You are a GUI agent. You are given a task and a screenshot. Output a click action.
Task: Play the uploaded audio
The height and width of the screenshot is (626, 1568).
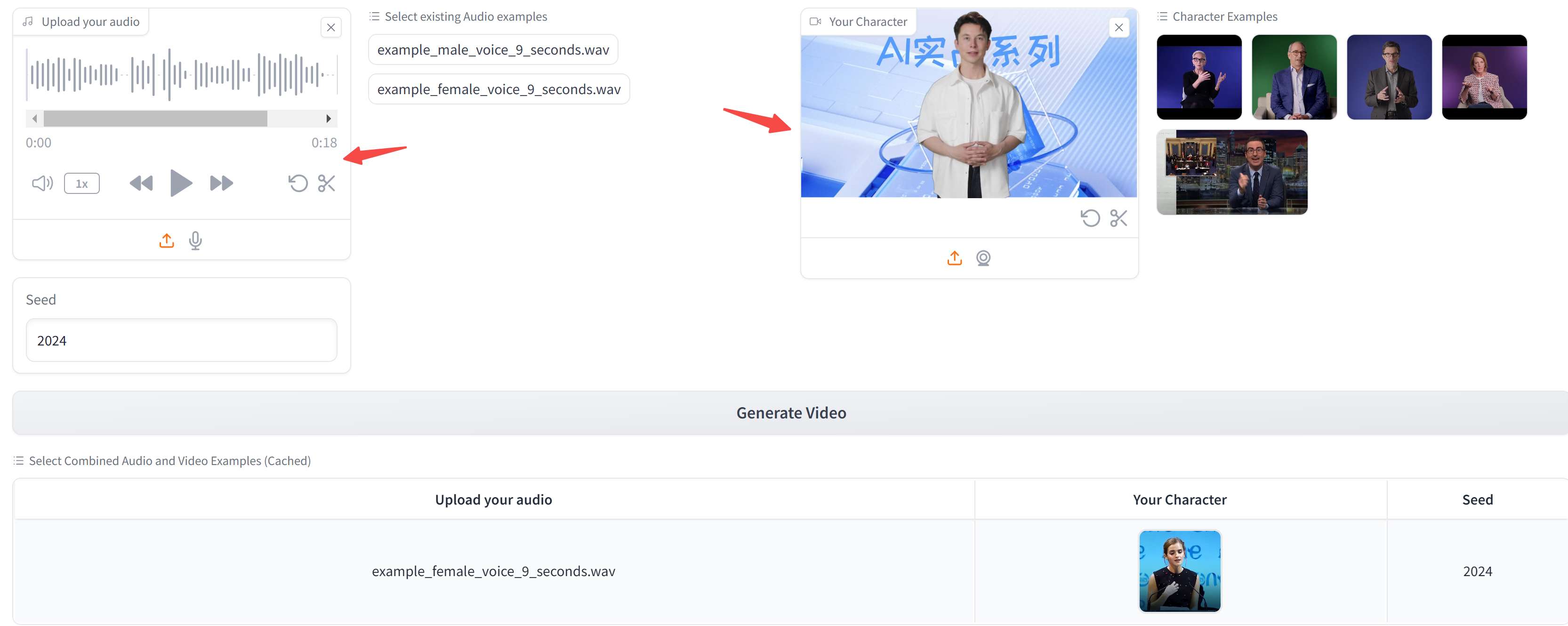click(181, 183)
